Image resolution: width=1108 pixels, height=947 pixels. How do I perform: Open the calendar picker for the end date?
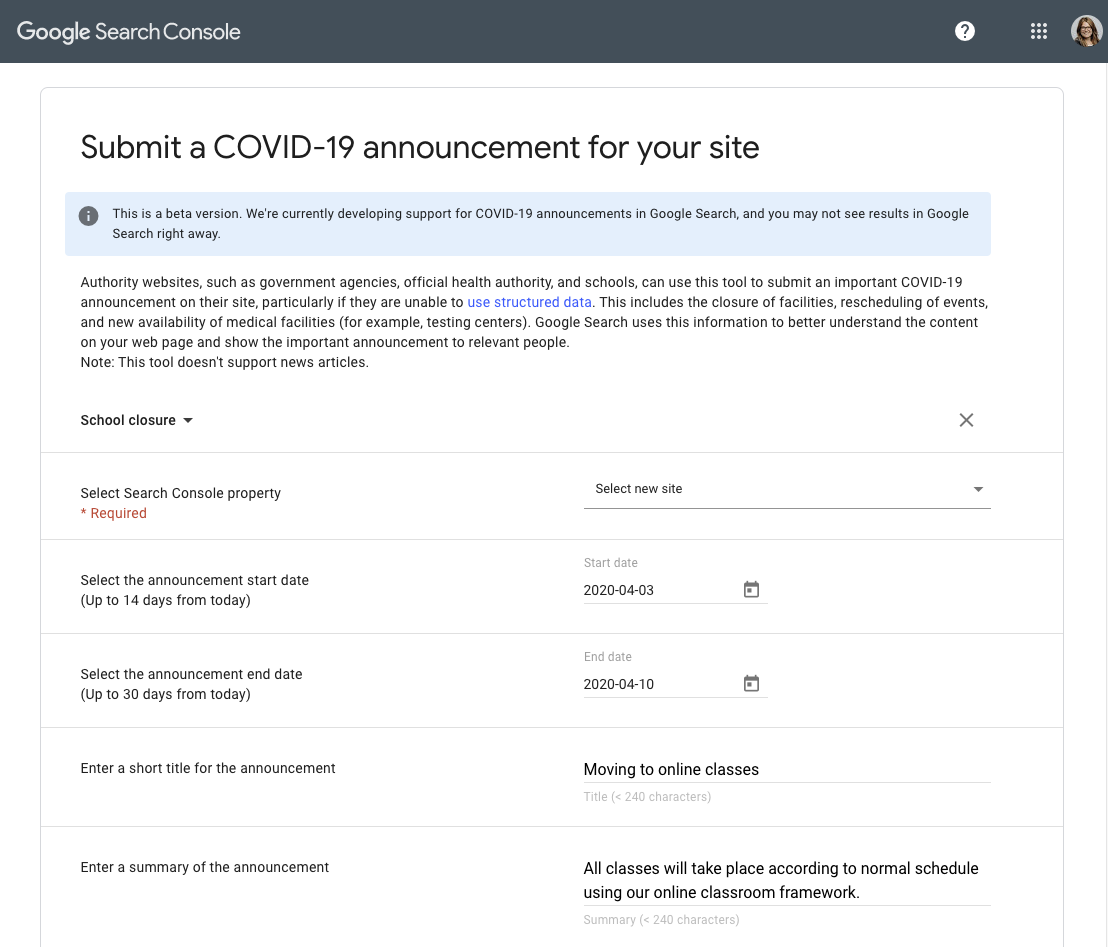[x=751, y=683]
